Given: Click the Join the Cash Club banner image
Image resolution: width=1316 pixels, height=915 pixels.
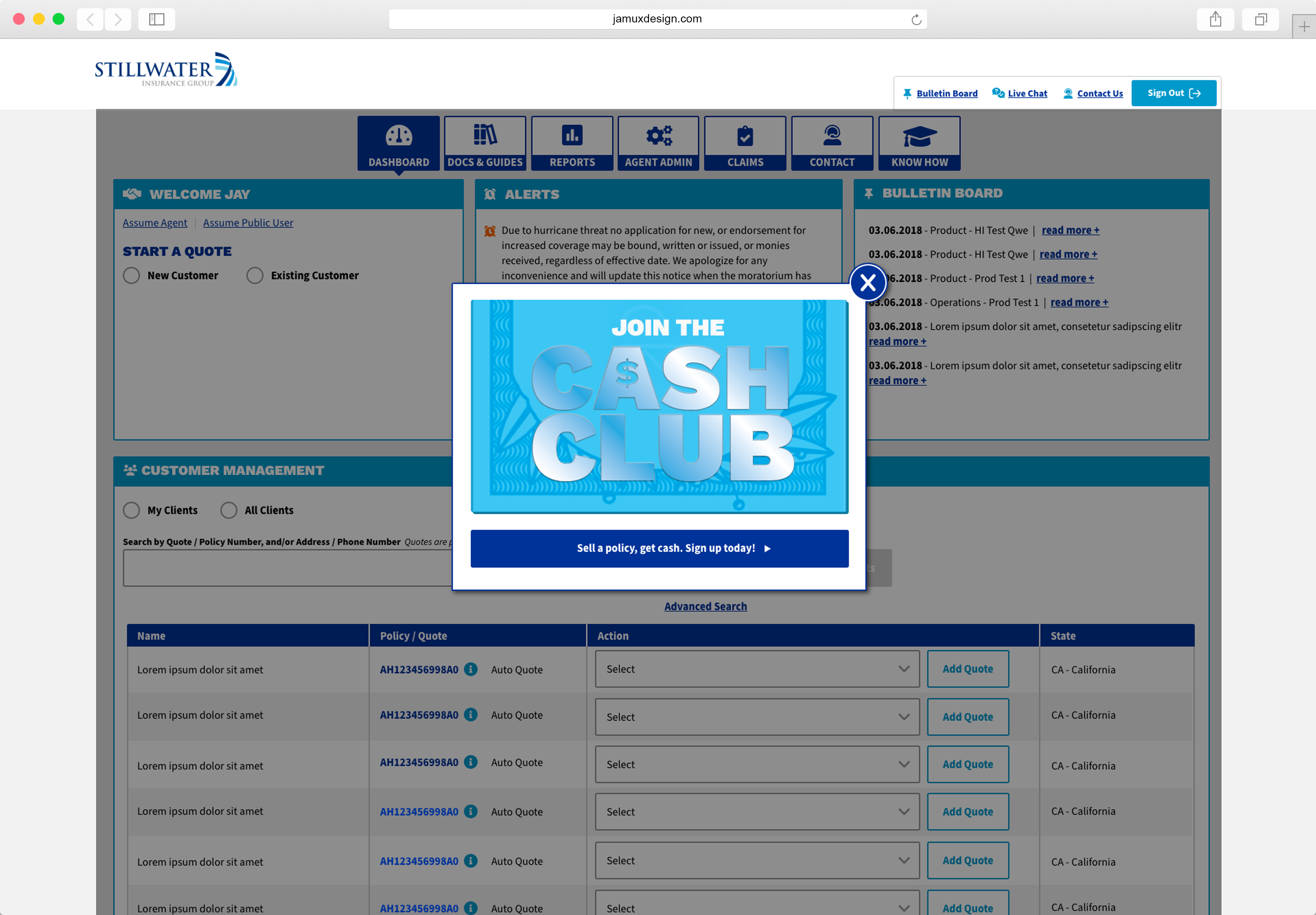Looking at the screenshot, I should pos(660,406).
